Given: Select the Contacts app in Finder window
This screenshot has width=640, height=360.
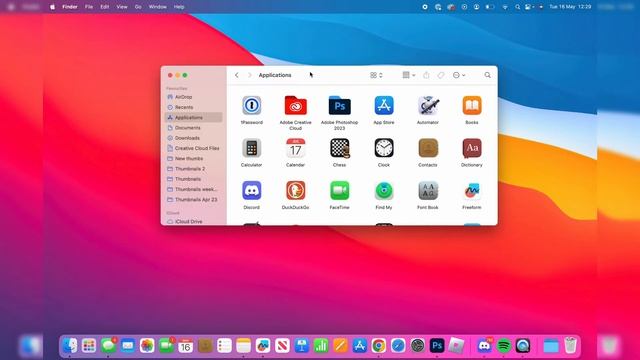Looking at the screenshot, I should pos(428,148).
